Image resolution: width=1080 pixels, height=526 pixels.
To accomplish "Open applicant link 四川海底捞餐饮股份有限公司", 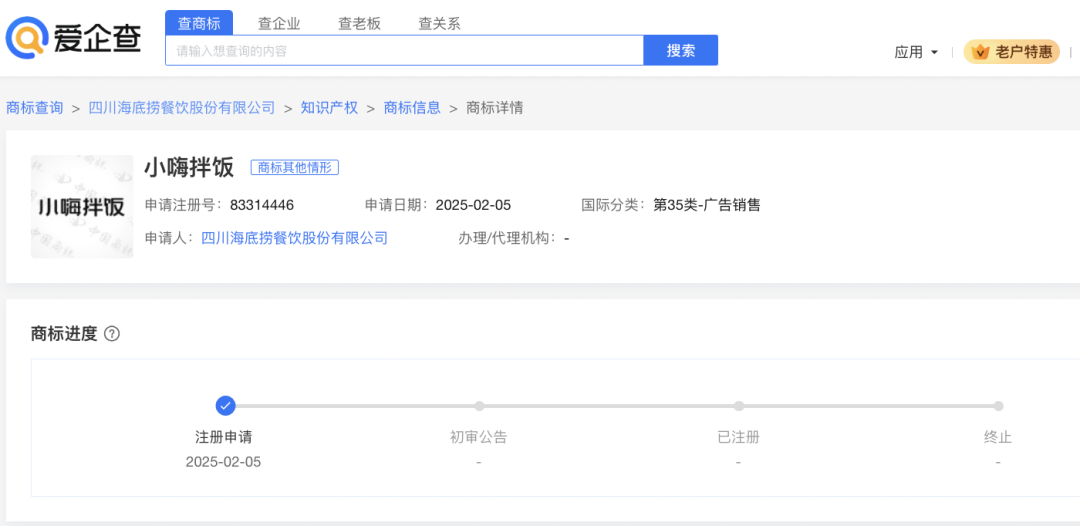I will click(294, 238).
